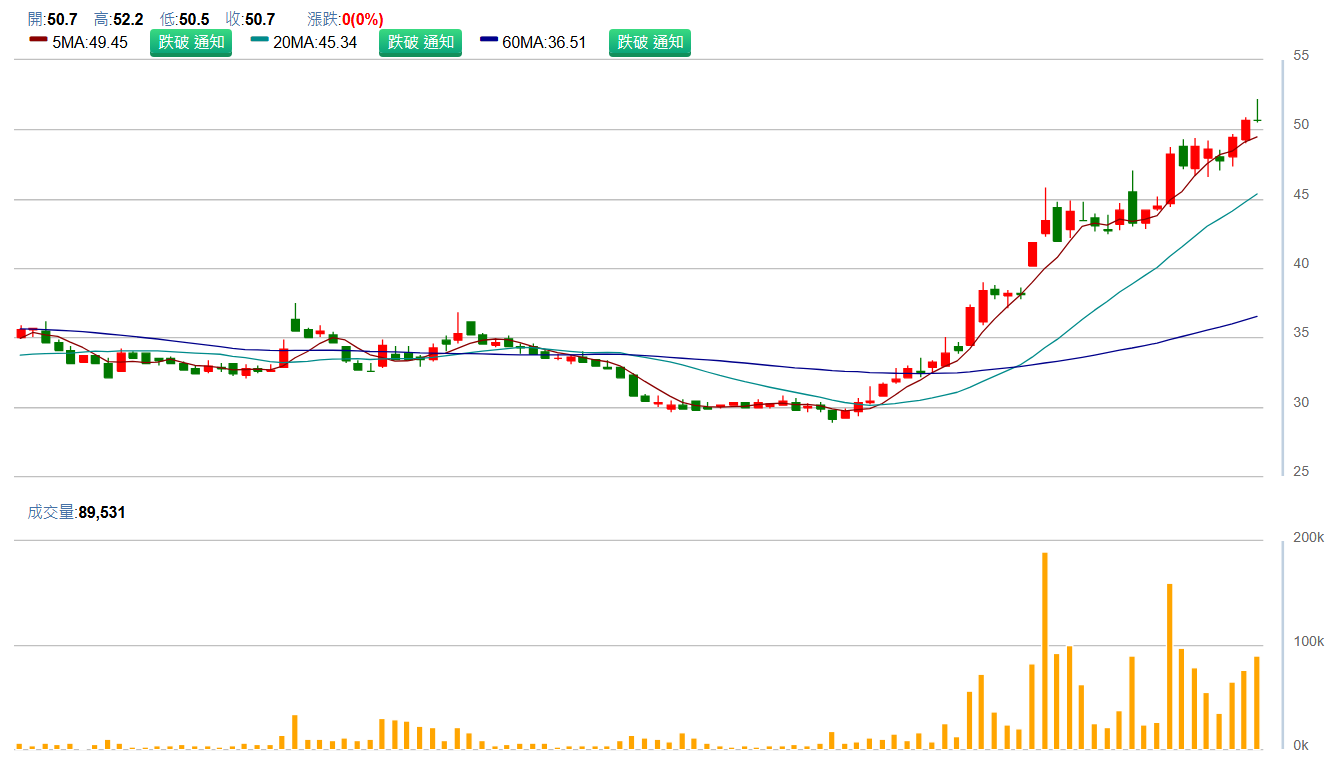Viewport: 1339px width, 758px height.
Task: Click the 0k label on the volume axis
Action: click(1301, 746)
